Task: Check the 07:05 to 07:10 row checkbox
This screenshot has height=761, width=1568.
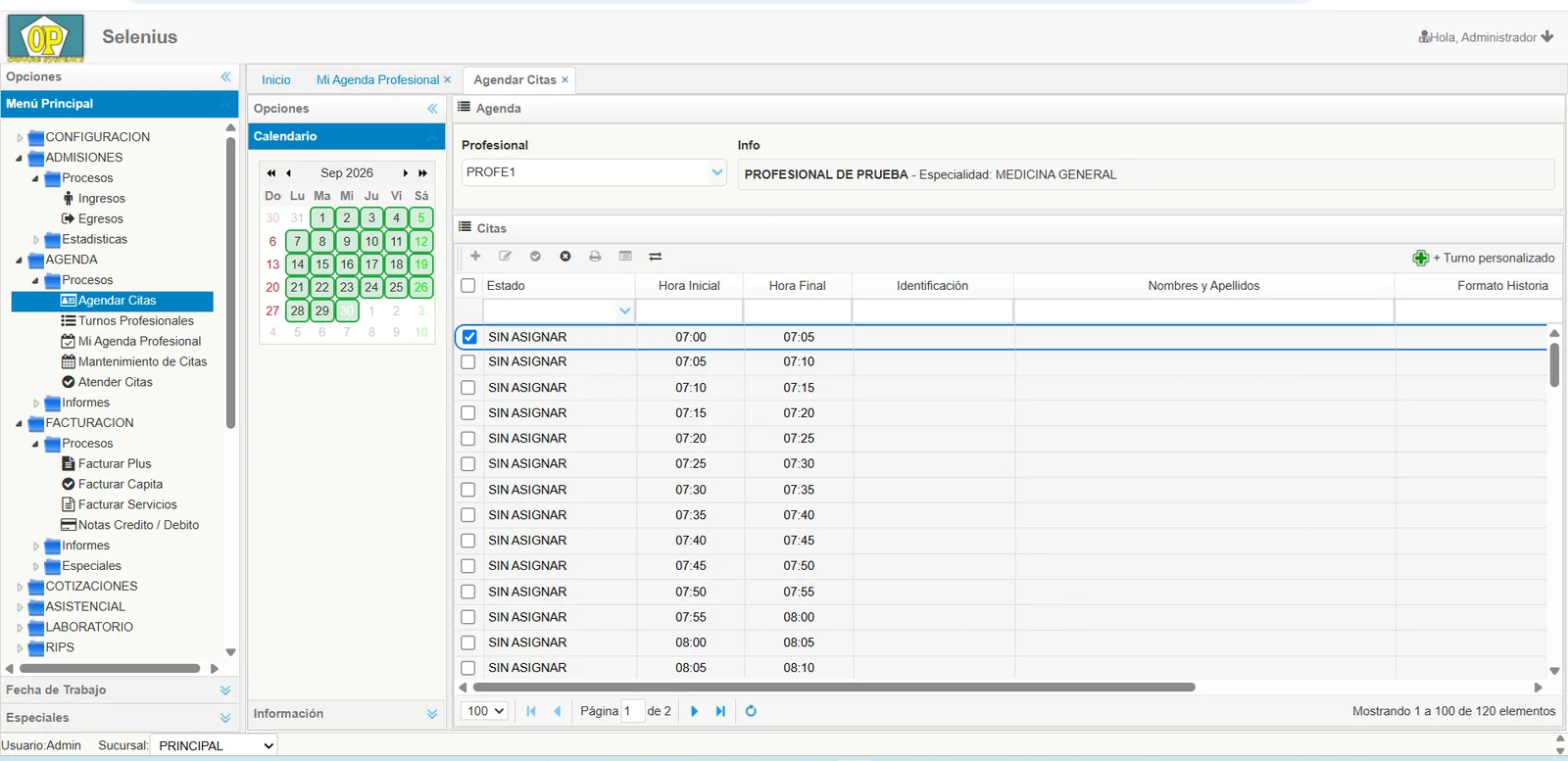Action: 468,362
